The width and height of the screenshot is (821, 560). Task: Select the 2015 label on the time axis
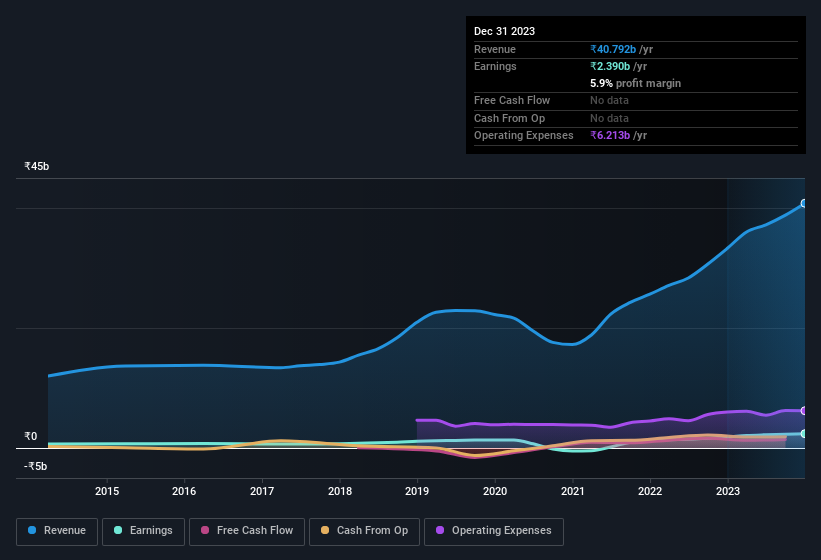click(x=107, y=491)
